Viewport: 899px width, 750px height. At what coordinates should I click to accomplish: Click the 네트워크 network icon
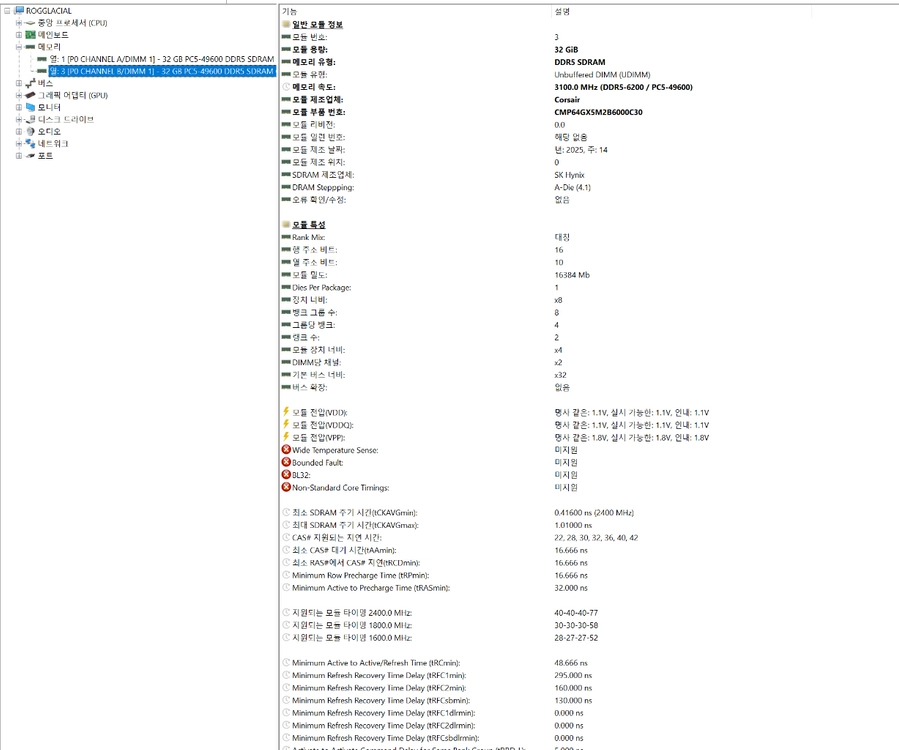click(31, 143)
